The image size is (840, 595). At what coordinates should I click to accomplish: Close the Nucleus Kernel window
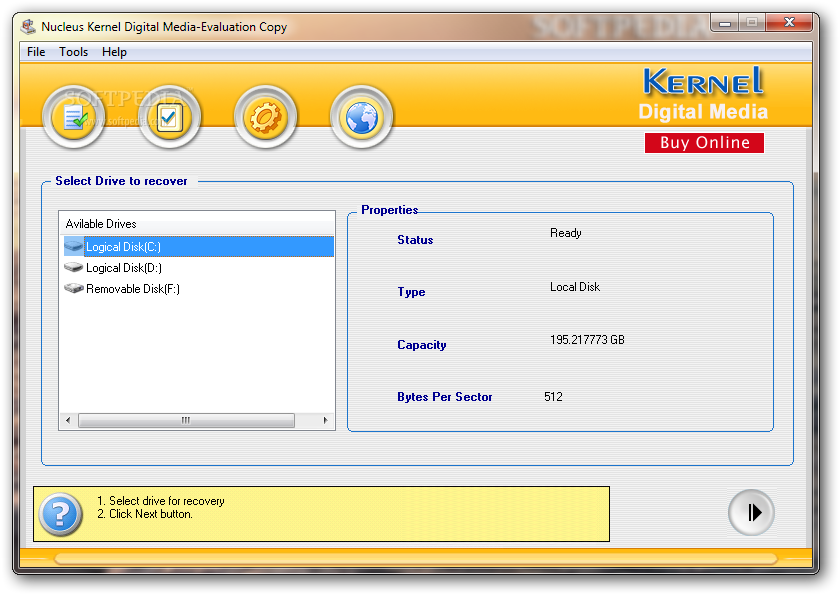coord(789,22)
